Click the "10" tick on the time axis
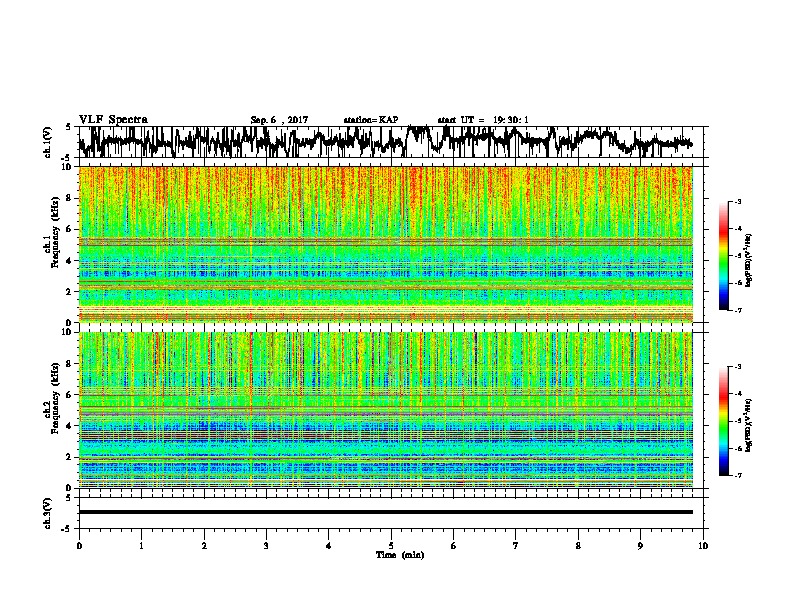Screen dimensions: 792x612 click(x=703, y=546)
